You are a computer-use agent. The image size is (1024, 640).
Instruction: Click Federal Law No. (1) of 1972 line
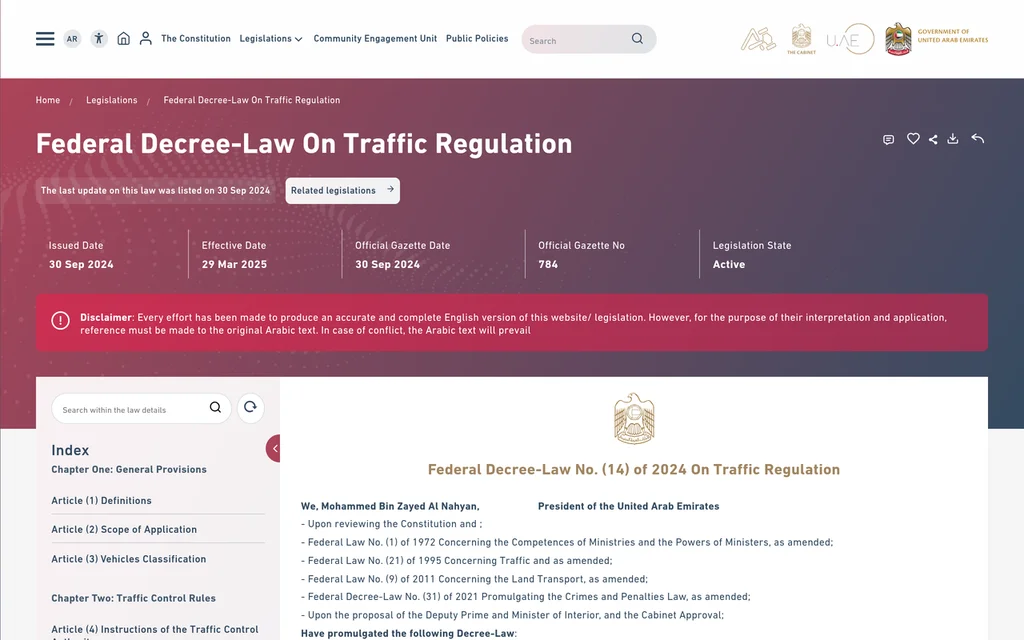[x=567, y=542]
